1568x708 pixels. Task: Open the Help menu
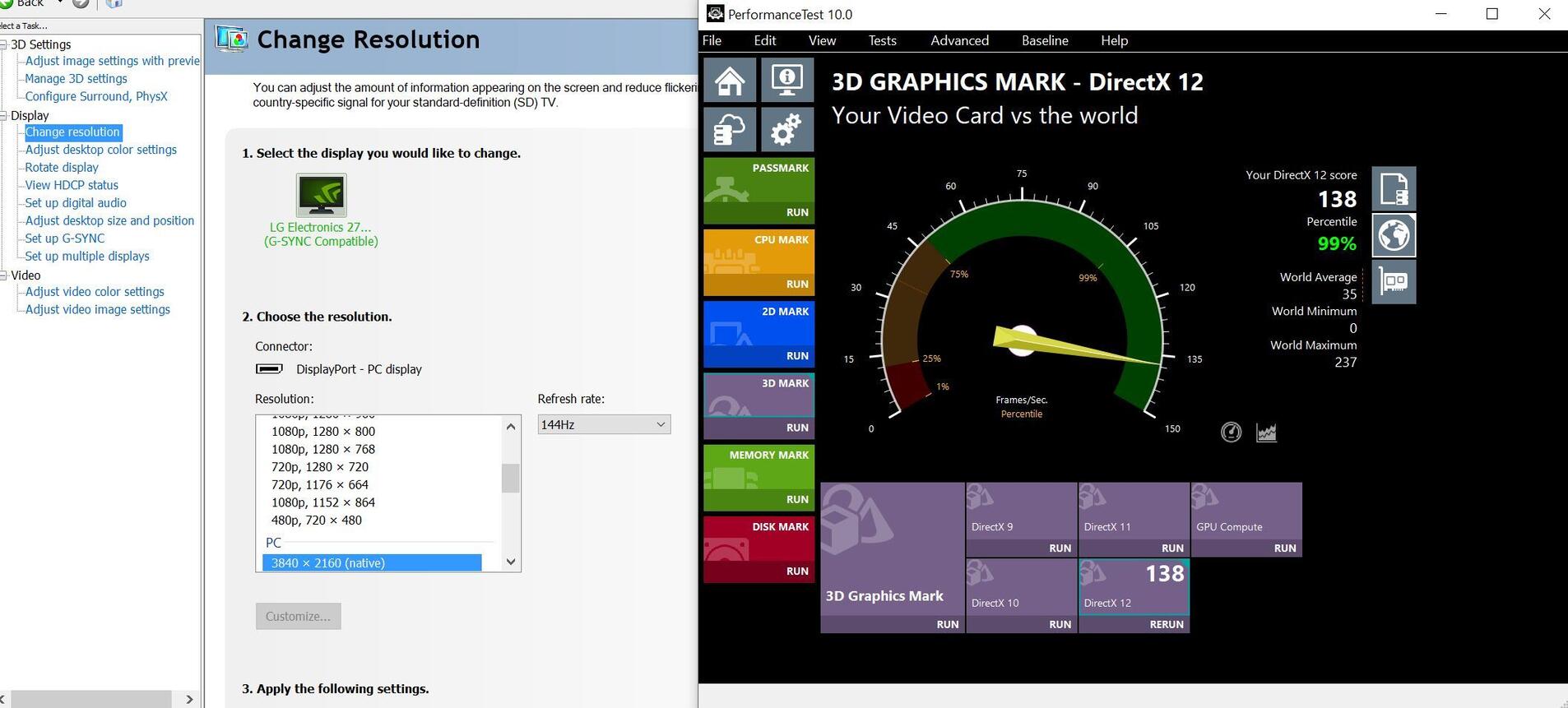[1115, 40]
